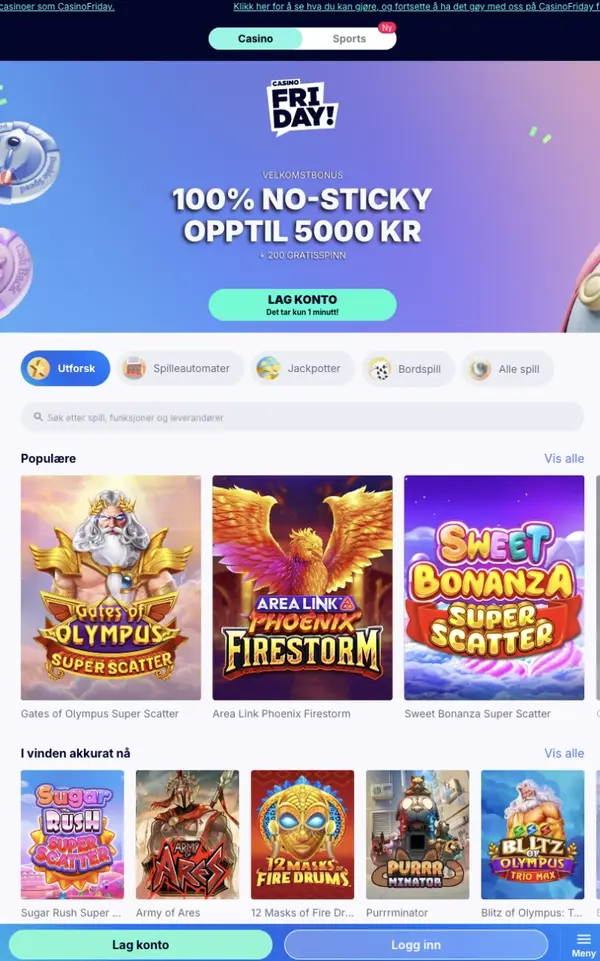600x961 pixels.
Task: Click the star icon on Utforsk
Action: pos(39,368)
